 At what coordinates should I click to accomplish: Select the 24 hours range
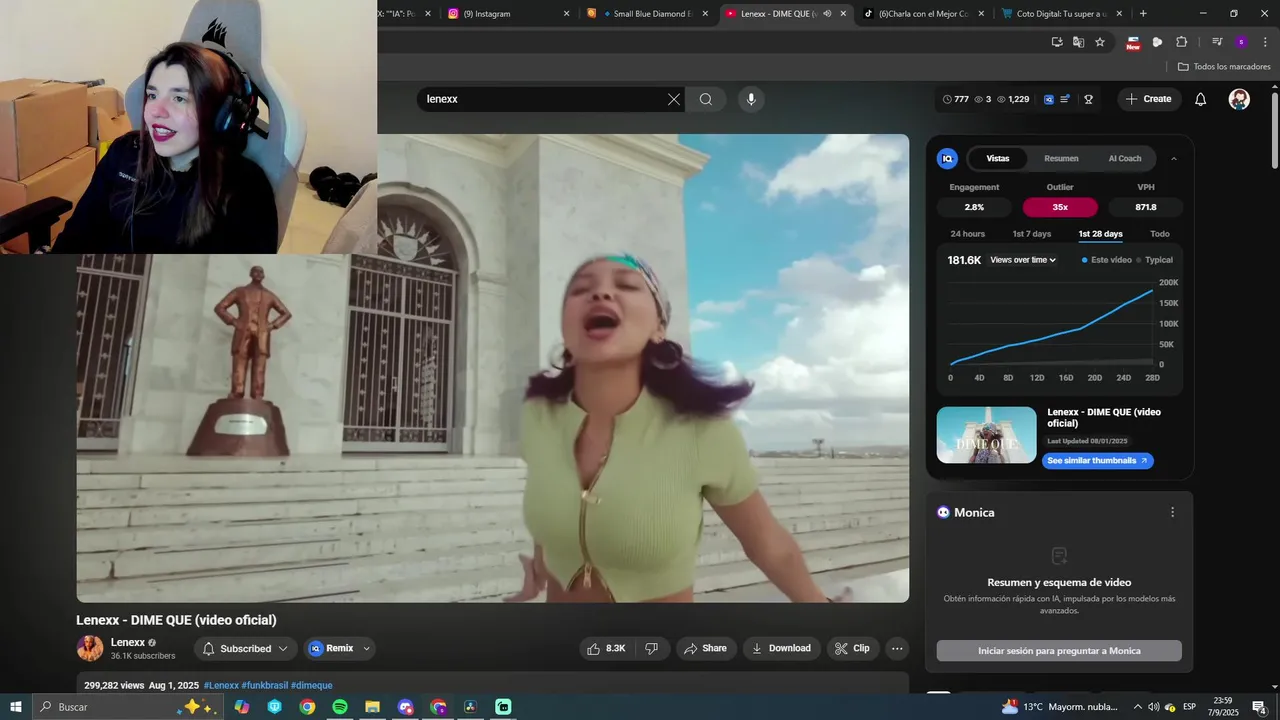click(x=967, y=234)
